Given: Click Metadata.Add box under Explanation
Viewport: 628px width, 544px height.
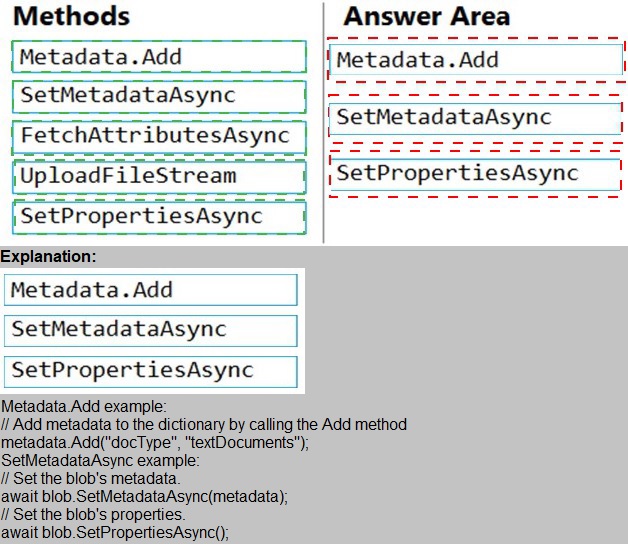Looking at the screenshot, I should click(151, 290).
